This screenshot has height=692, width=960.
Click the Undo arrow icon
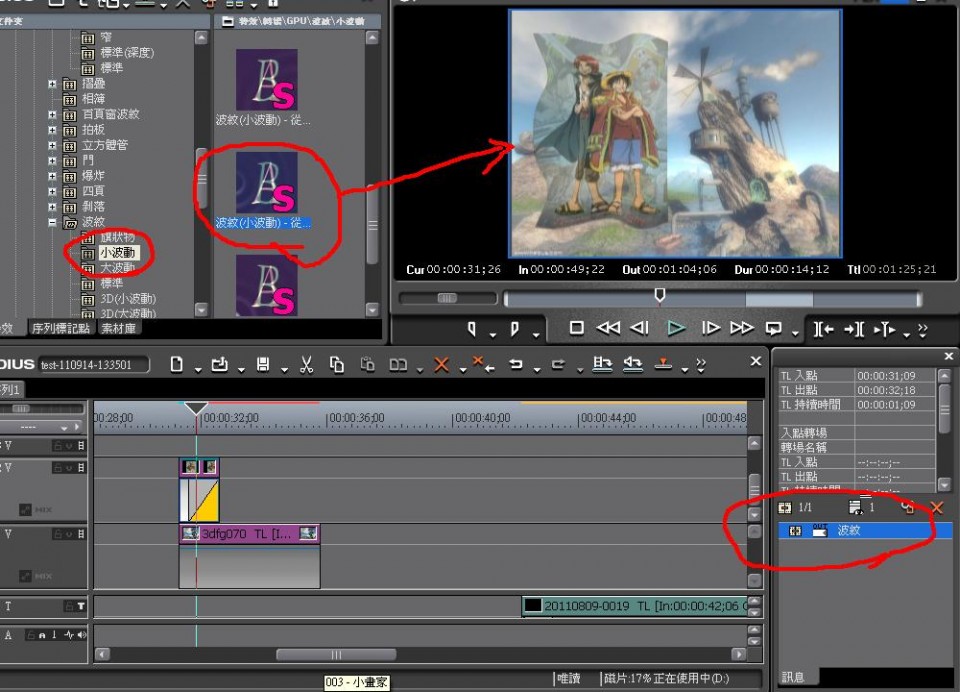coord(517,365)
